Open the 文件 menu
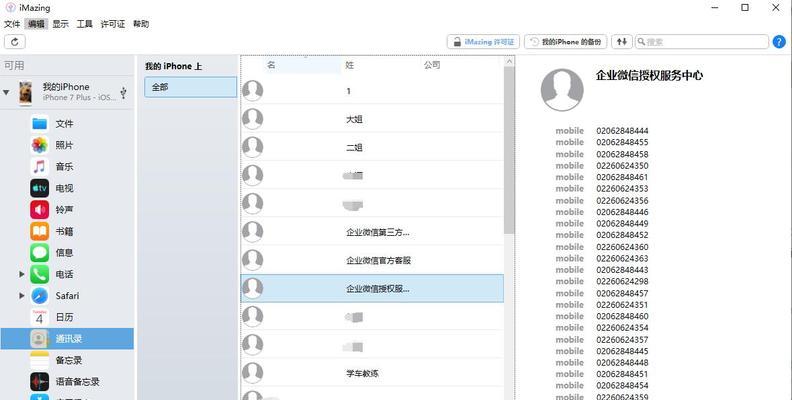The height and width of the screenshot is (400, 792). click(12, 24)
